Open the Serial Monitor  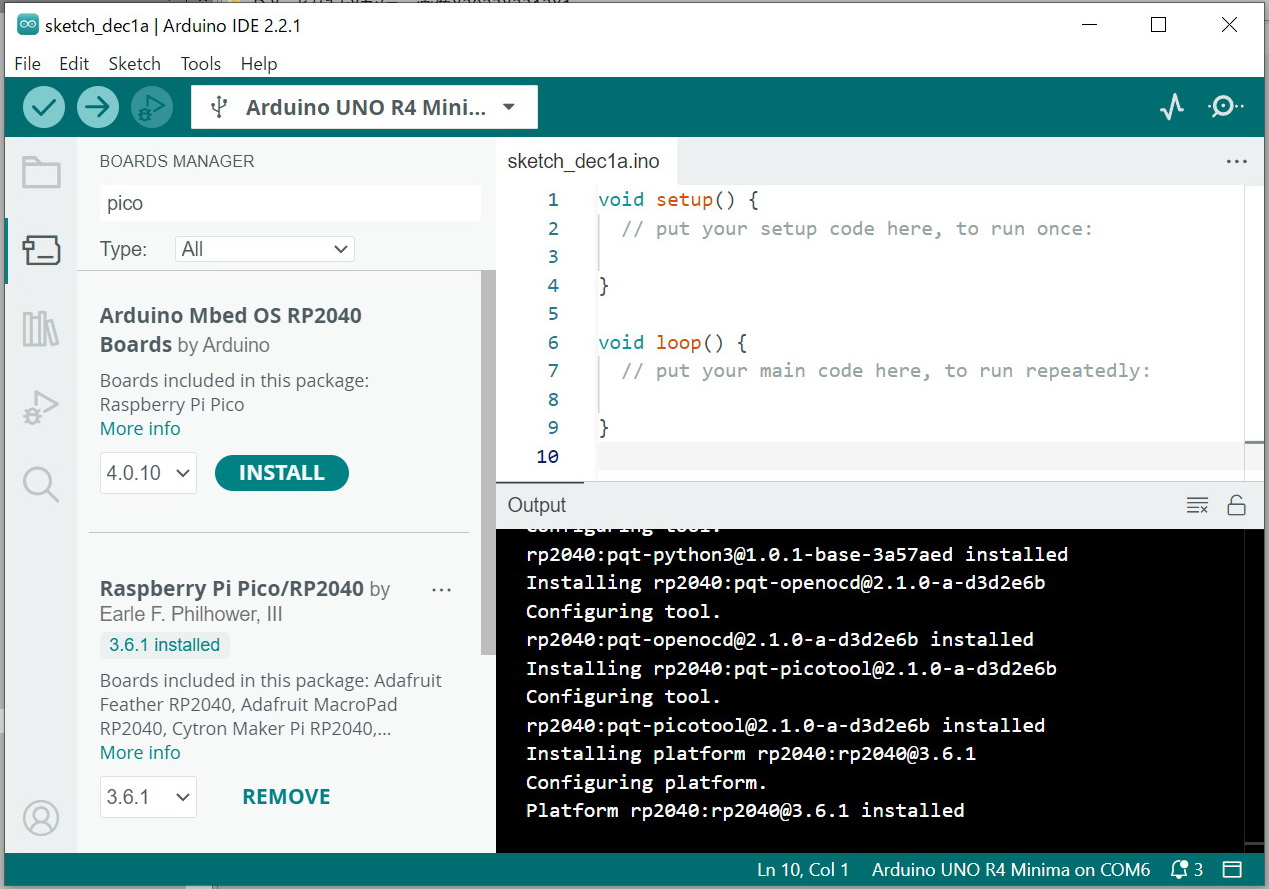pyautogui.click(x=1225, y=107)
